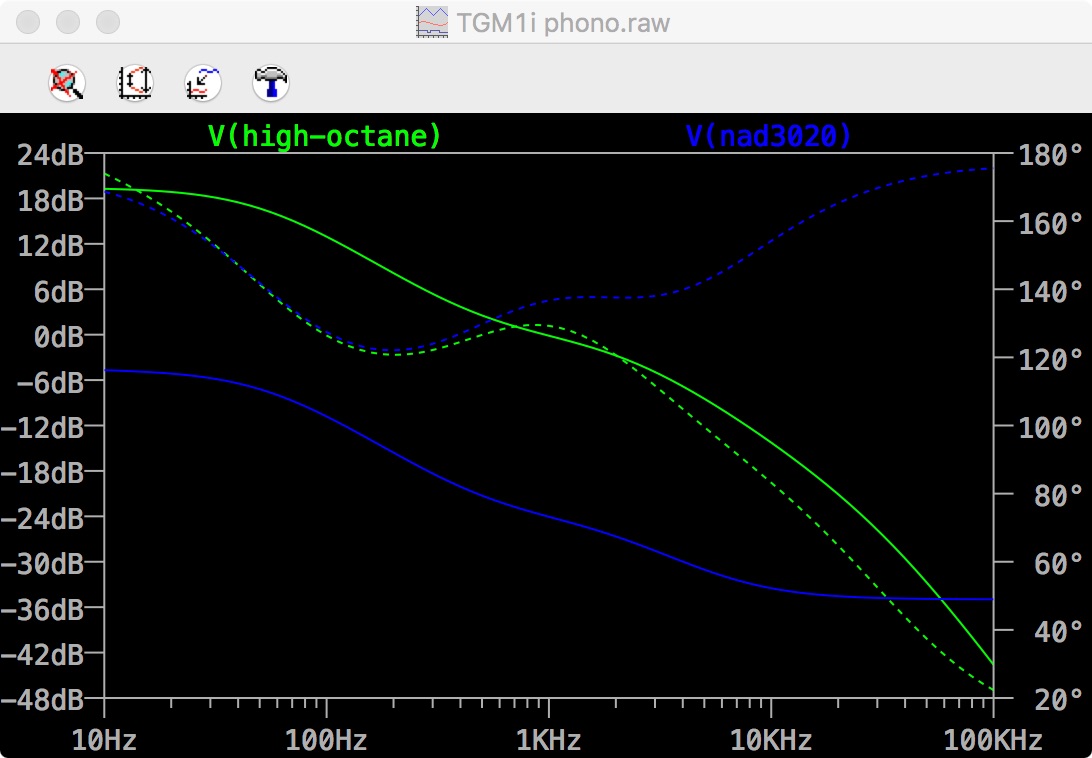Click the 180° phase axis label

pyautogui.click(x=1051, y=154)
